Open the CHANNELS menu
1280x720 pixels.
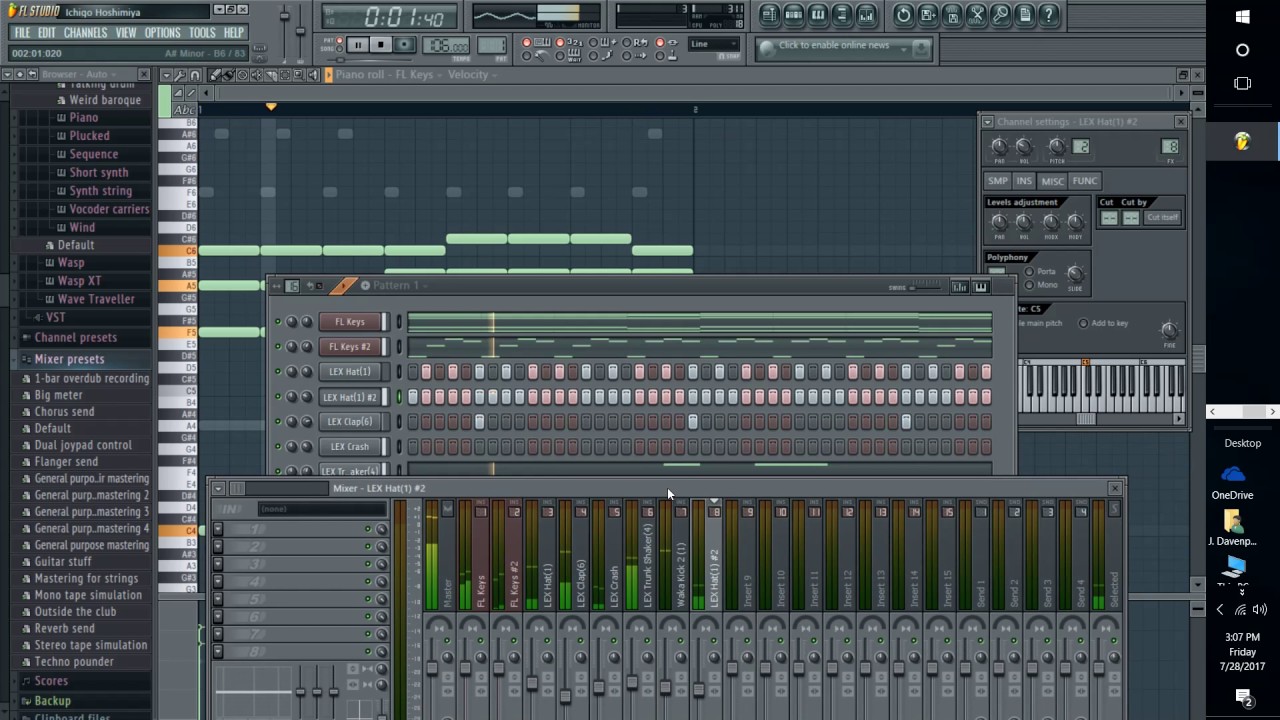85,33
